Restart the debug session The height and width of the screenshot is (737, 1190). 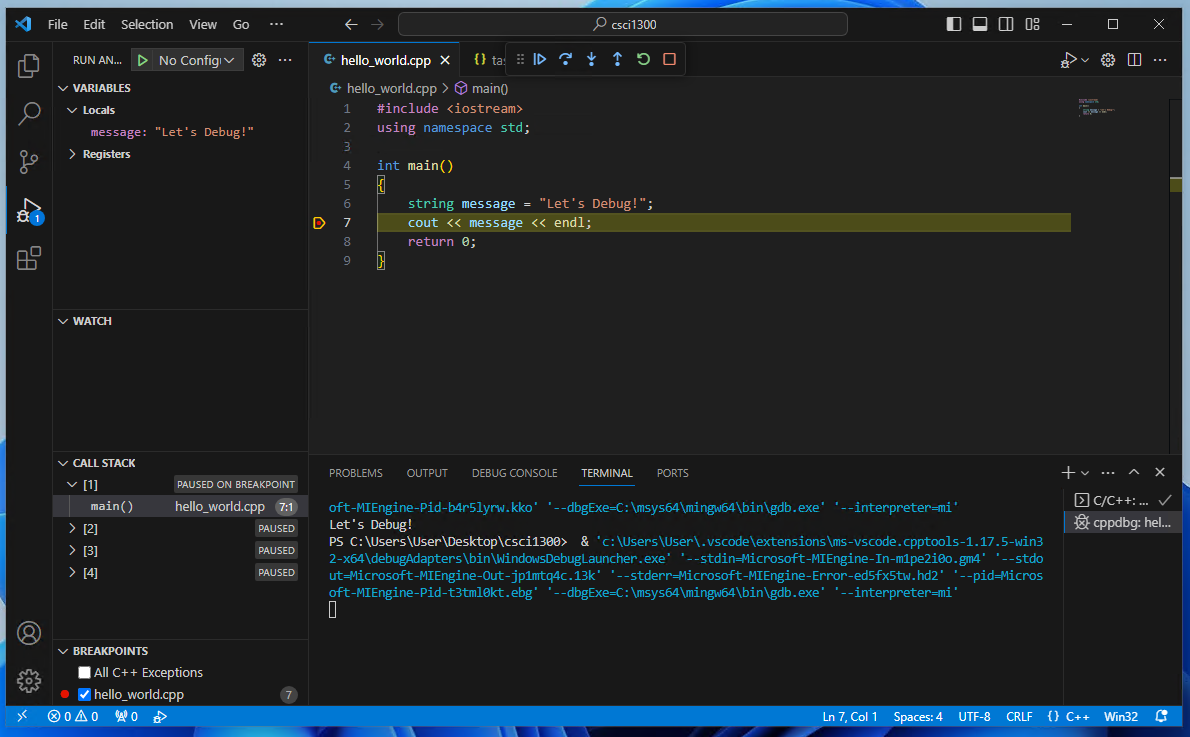[643, 59]
